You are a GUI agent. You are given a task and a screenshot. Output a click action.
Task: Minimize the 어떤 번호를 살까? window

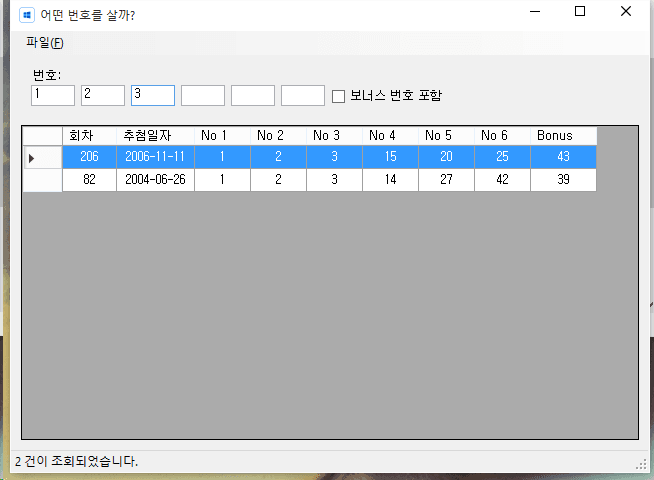click(x=535, y=12)
